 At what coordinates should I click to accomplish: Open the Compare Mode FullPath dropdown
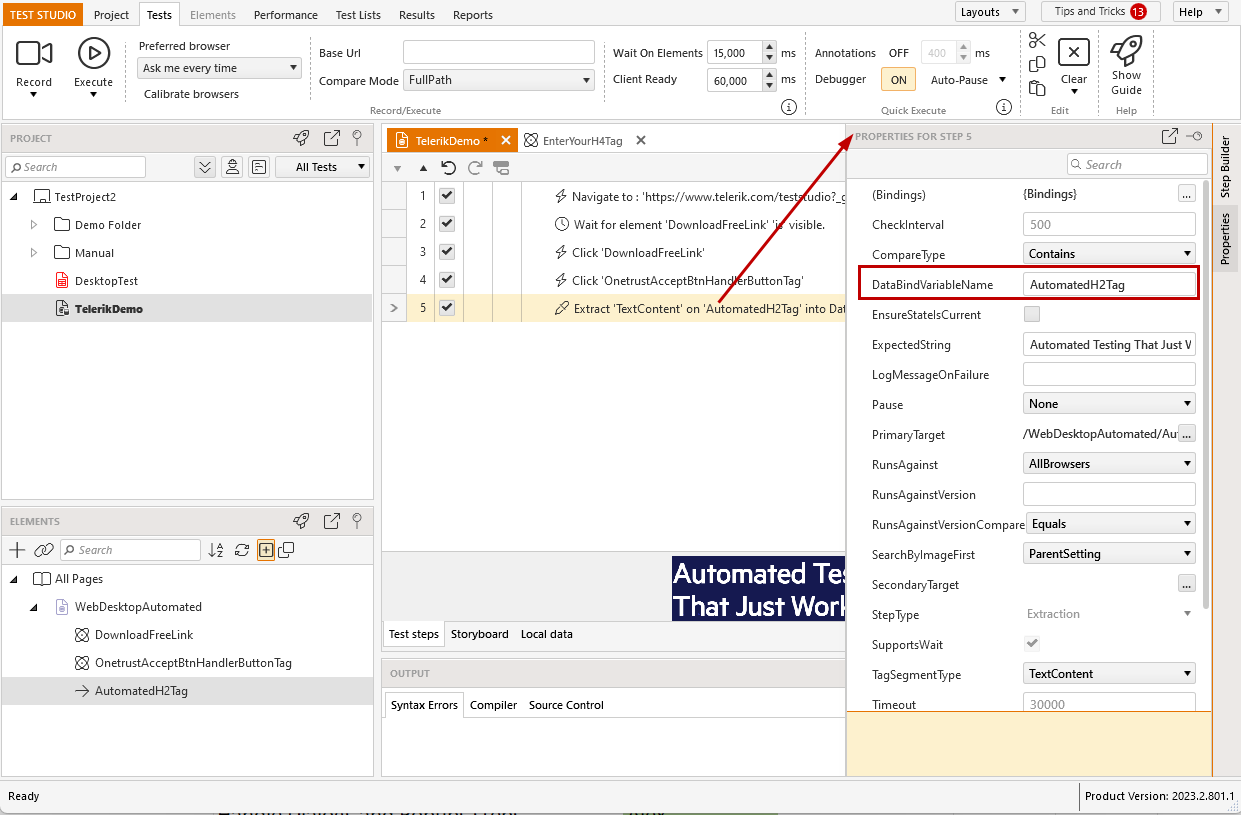[499, 80]
